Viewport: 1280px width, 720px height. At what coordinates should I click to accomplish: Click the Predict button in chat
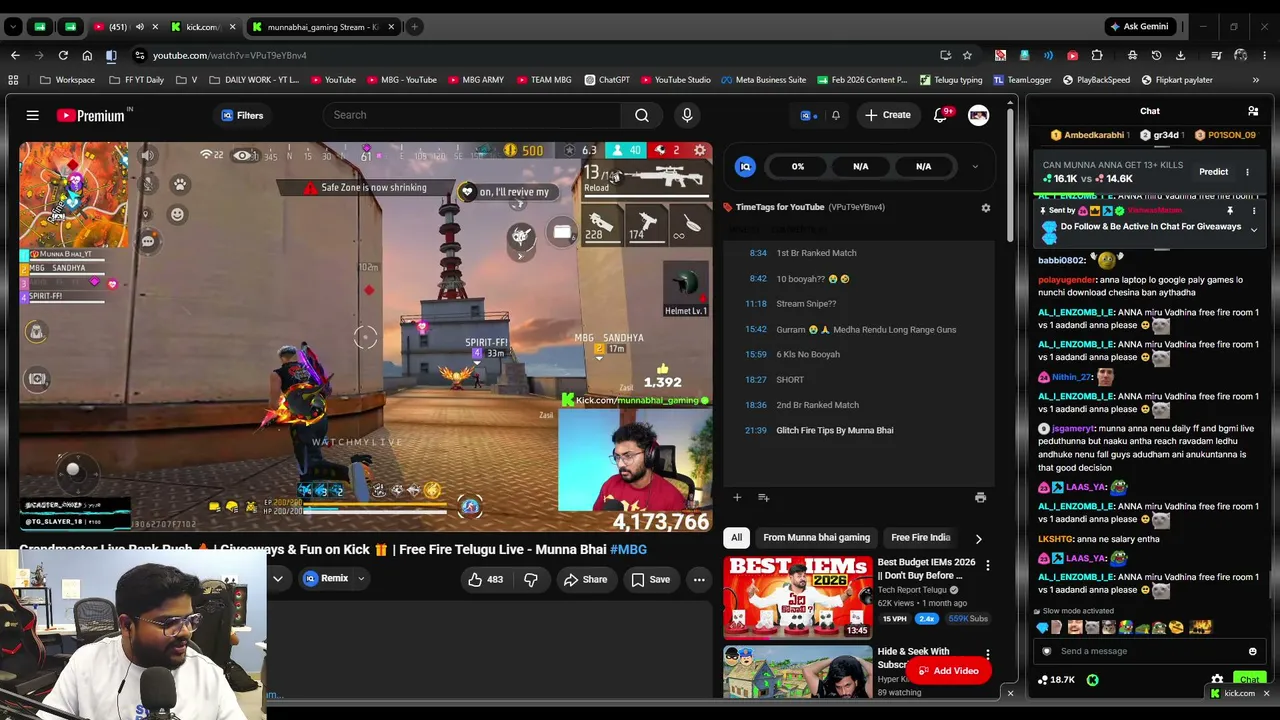pyautogui.click(x=1213, y=172)
